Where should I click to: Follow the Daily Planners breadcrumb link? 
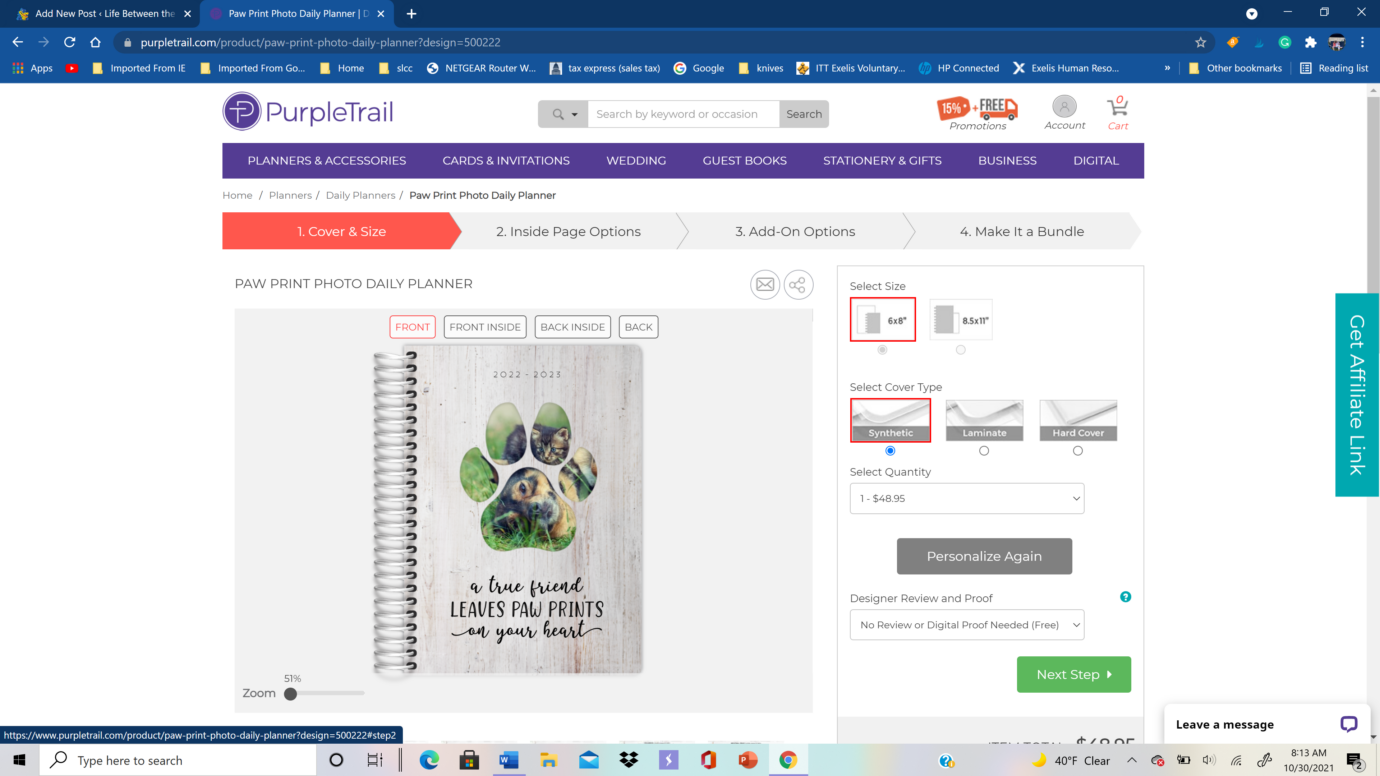click(x=360, y=195)
